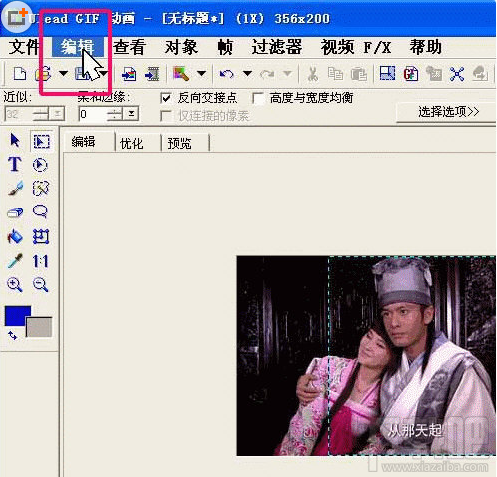
Task: Click the Redo arrow icon
Action: click(x=267, y=74)
